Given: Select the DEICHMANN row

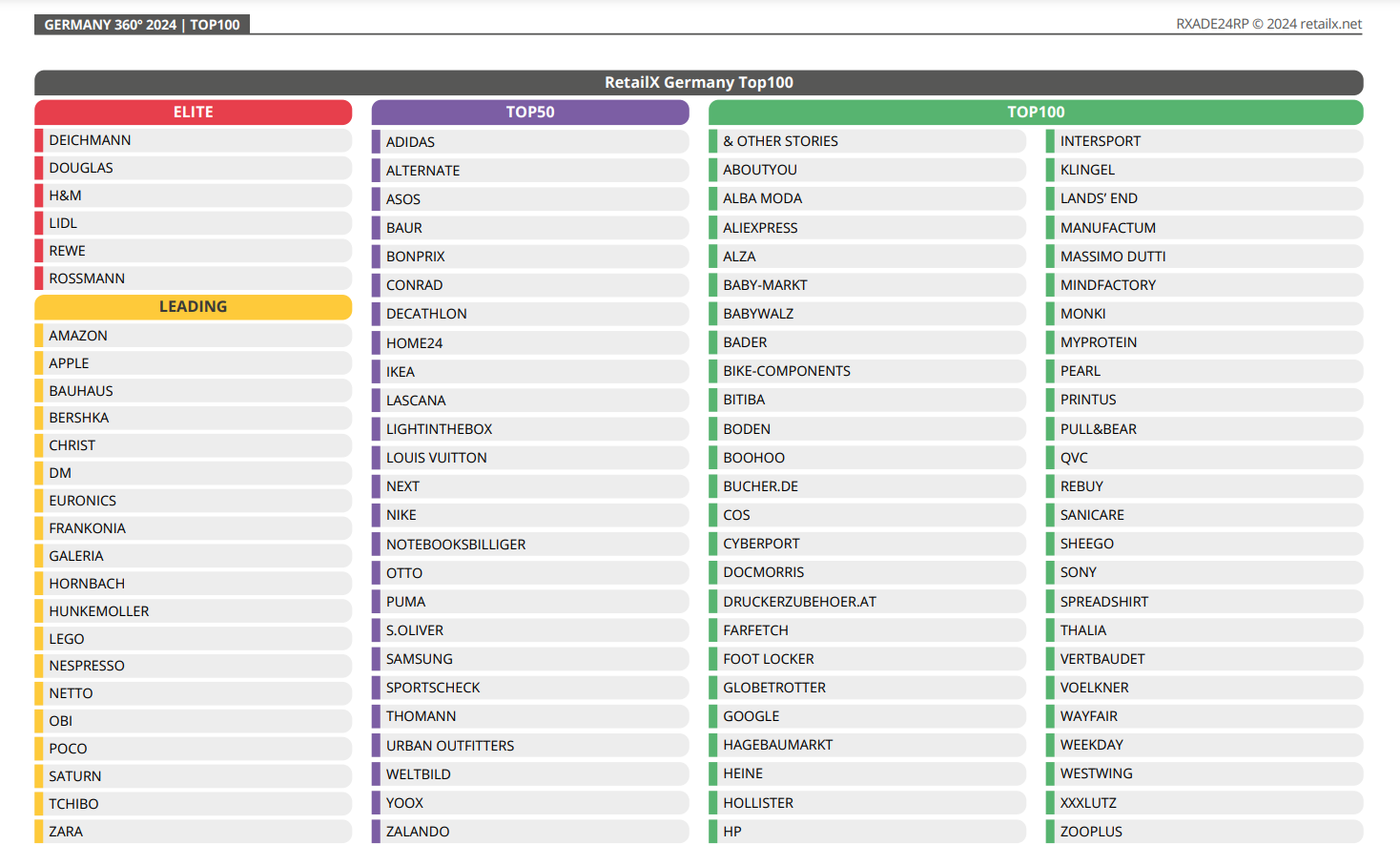Looking at the screenshot, I should [193, 140].
